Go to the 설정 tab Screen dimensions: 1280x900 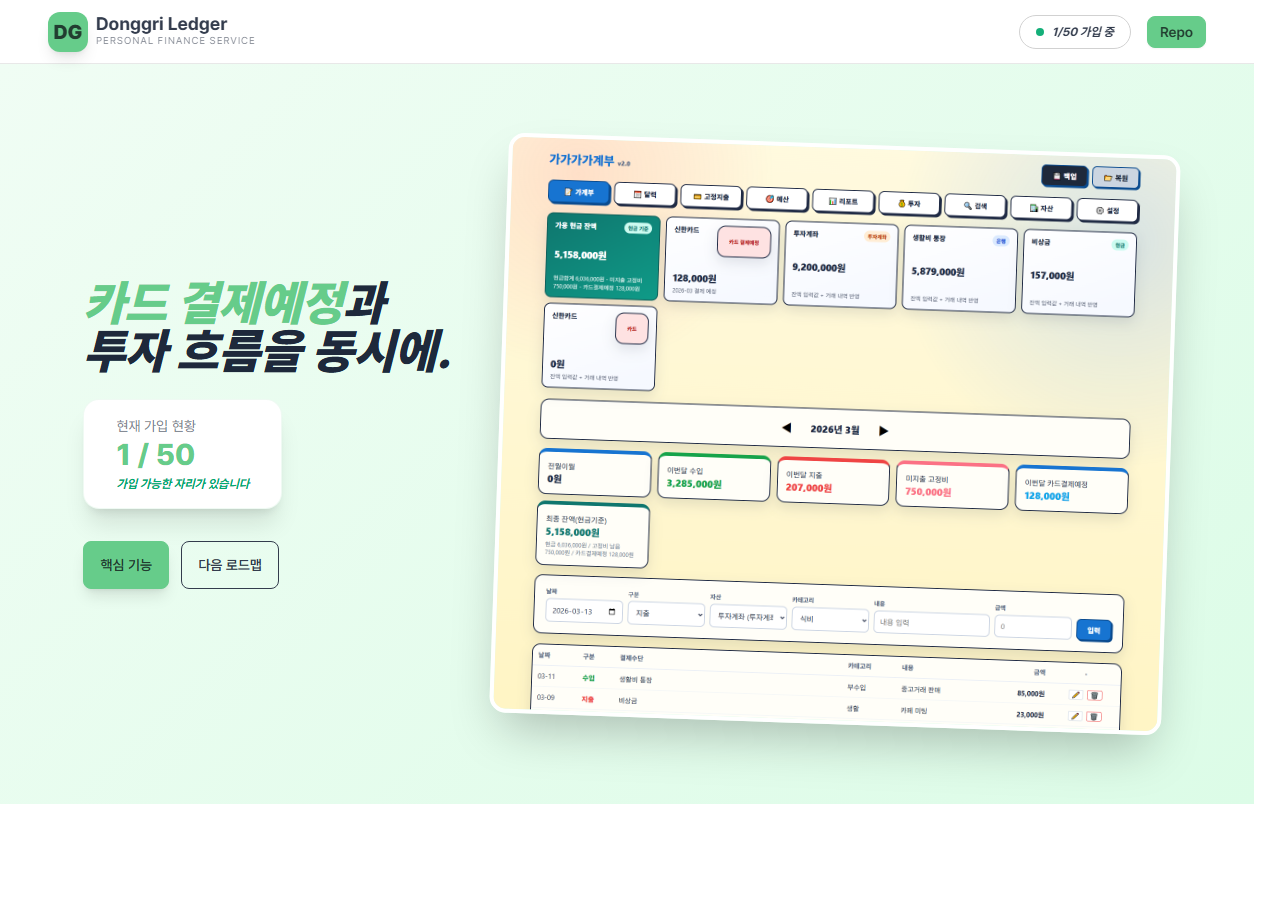[x=1107, y=210]
